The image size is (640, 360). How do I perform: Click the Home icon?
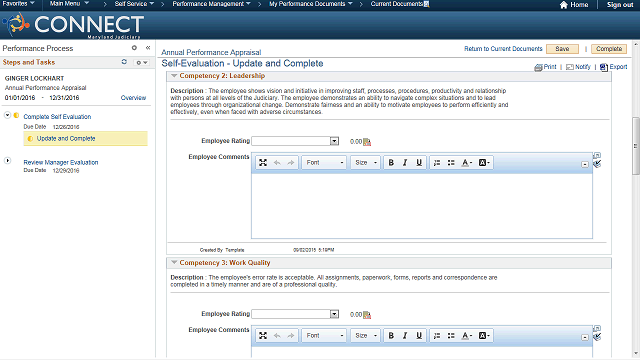(564, 5)
